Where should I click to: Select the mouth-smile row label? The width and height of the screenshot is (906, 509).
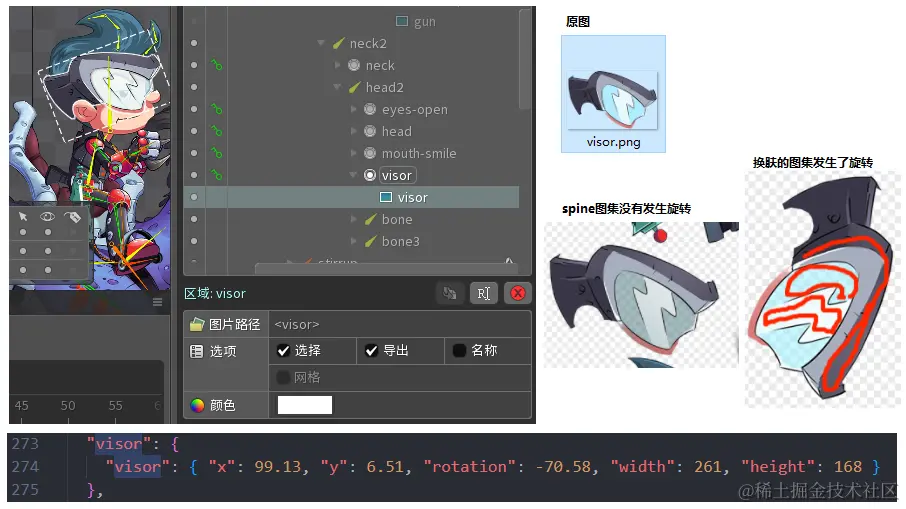pyautogui.click(x=419, y=154)
